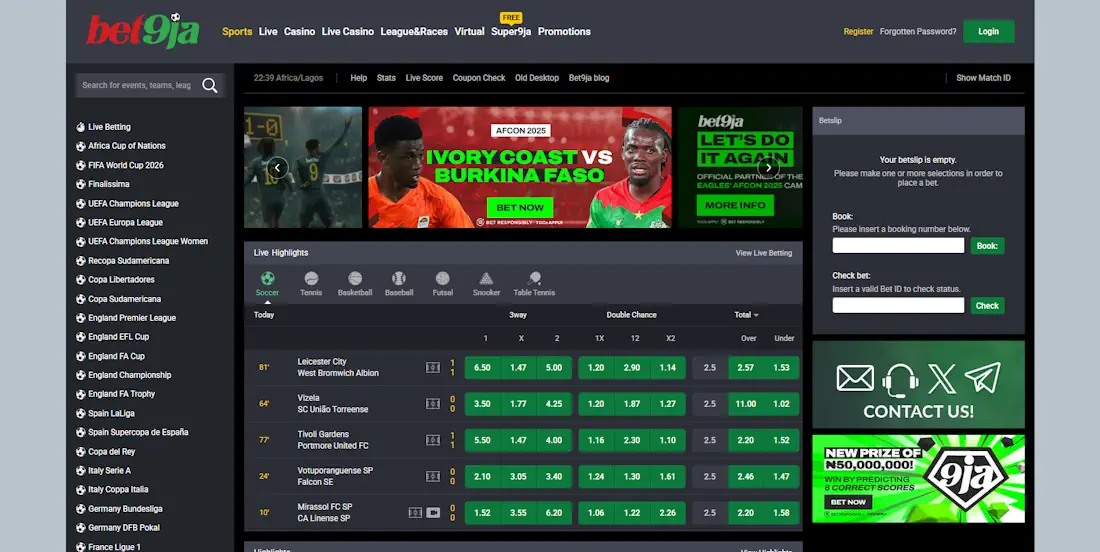Screen dimensions: 1100x552
Task: Toggle Show Match ID
Action: pyautogui.click(x=983, y=78)
